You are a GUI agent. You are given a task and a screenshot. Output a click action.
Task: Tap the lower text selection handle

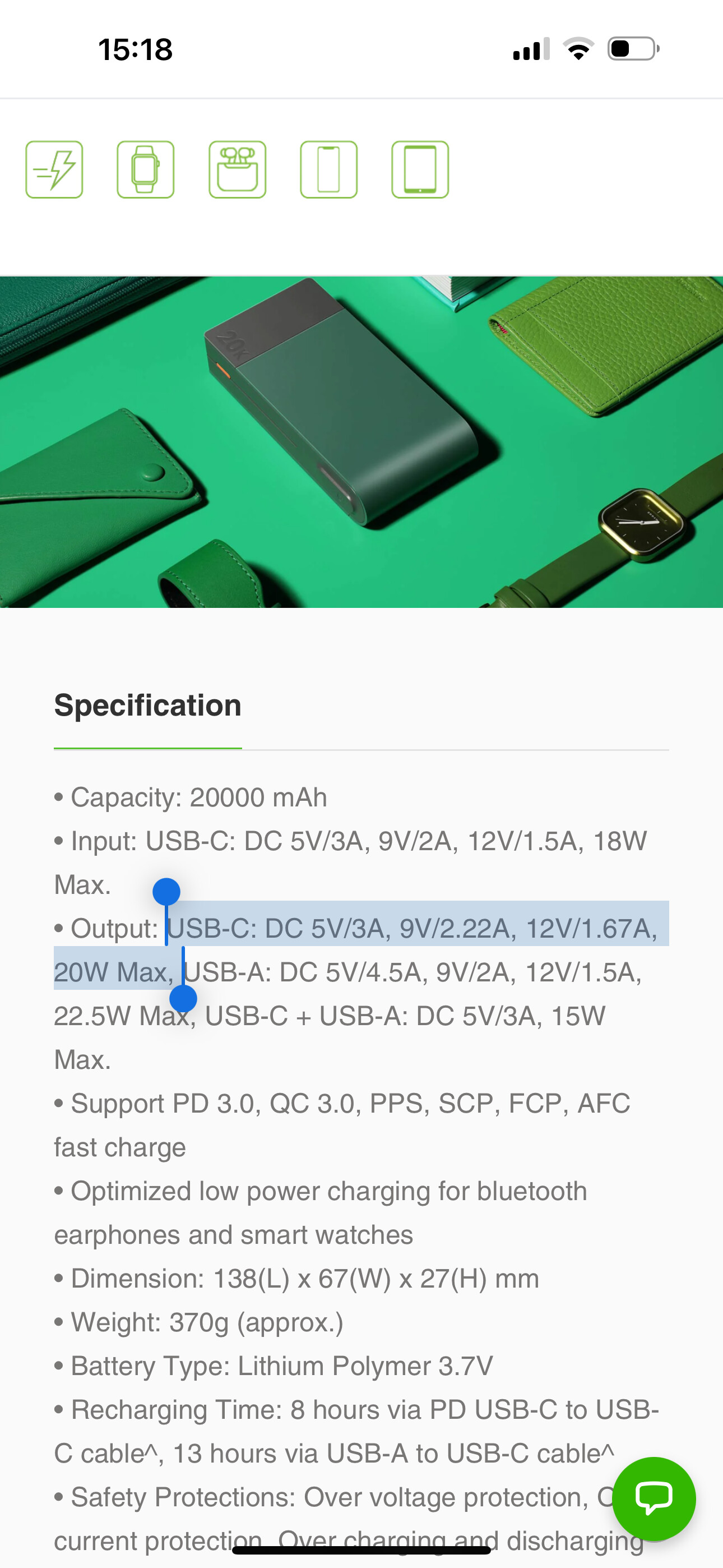(183, 998)
